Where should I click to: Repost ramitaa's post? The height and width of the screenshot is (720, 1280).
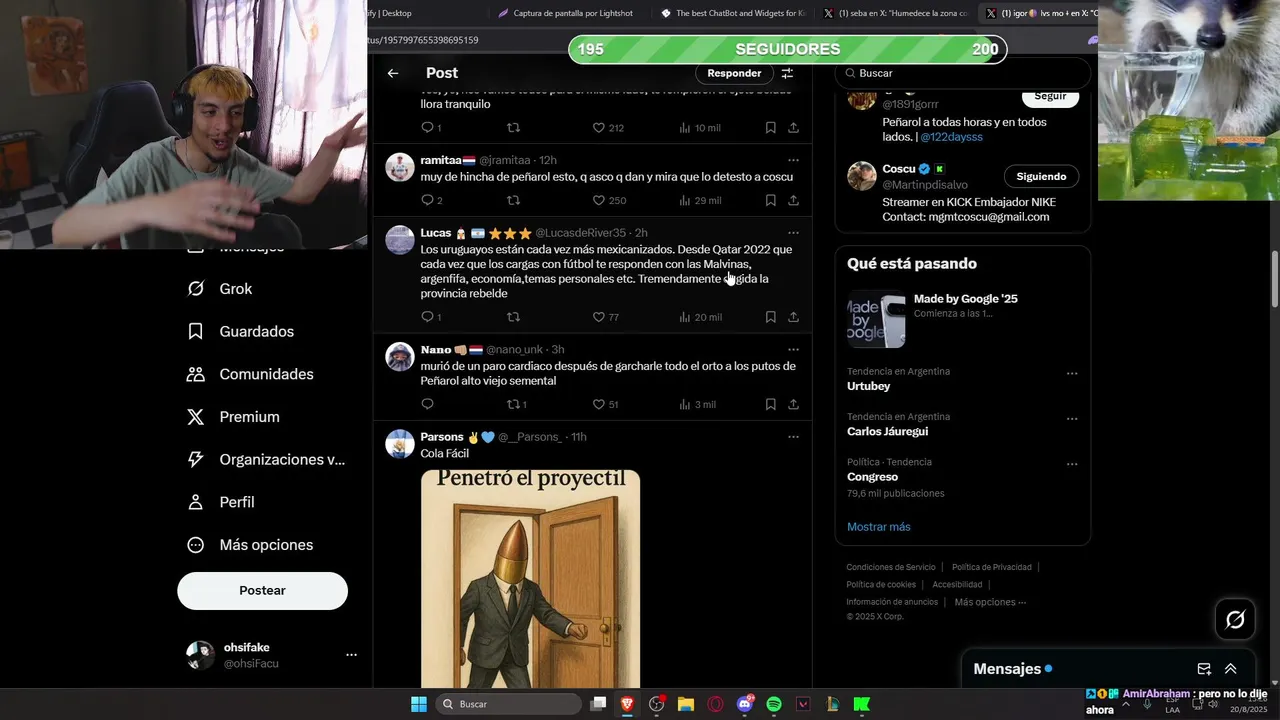point(514,200)
